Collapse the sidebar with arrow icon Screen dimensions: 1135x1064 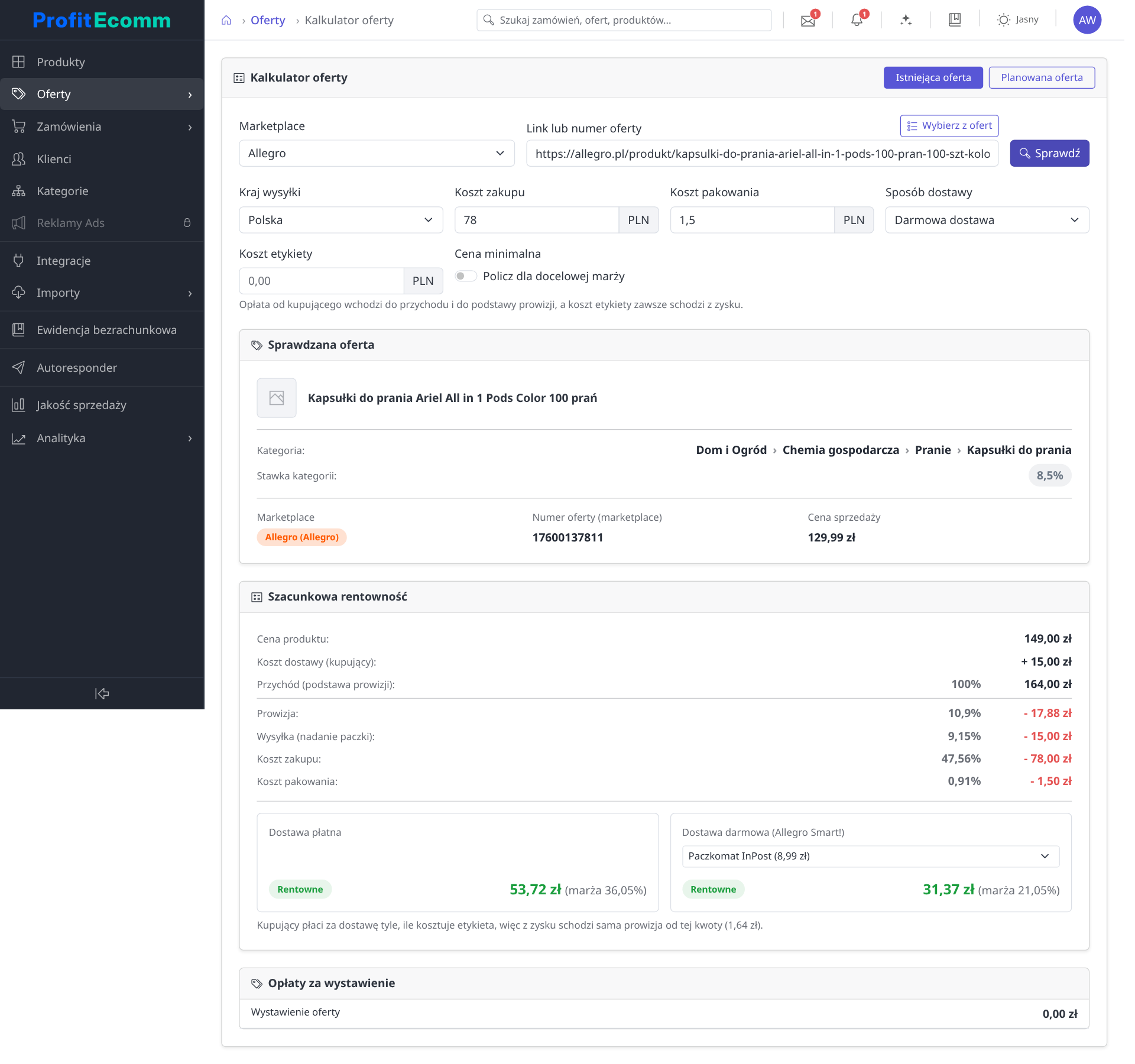click(102, 693)
